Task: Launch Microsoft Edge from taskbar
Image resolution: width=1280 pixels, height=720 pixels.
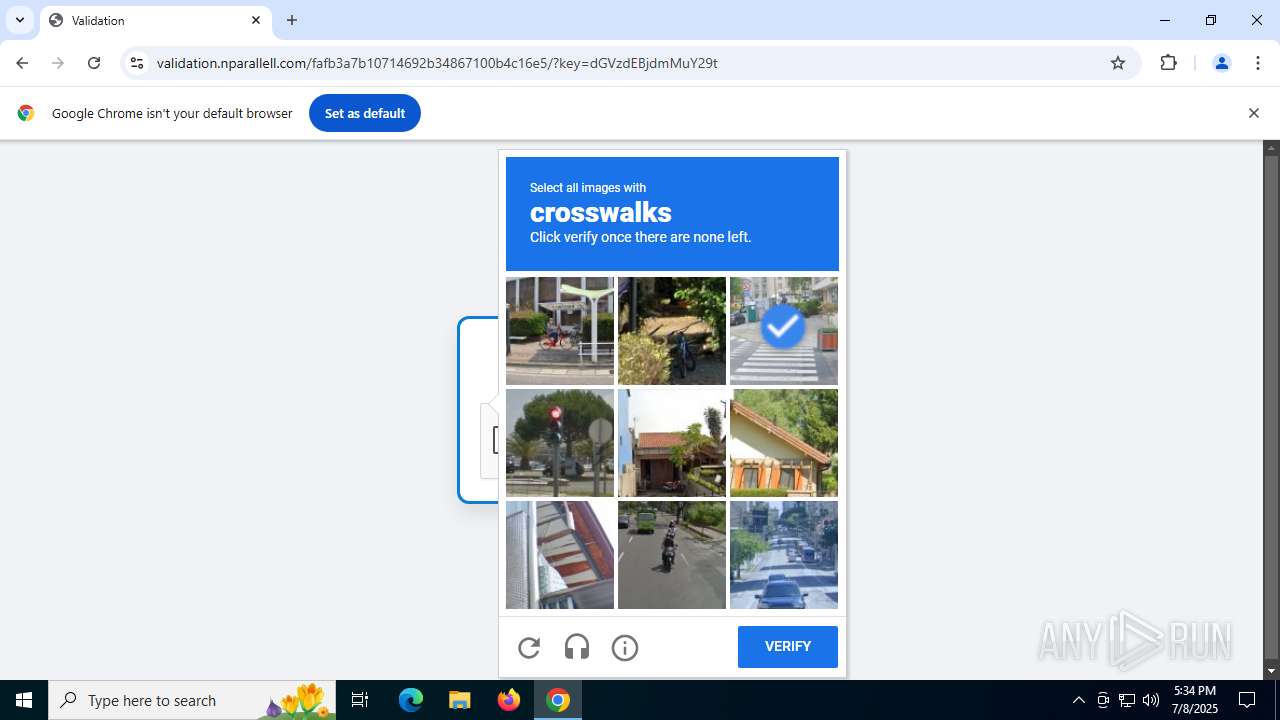Action: pos(411,700)
